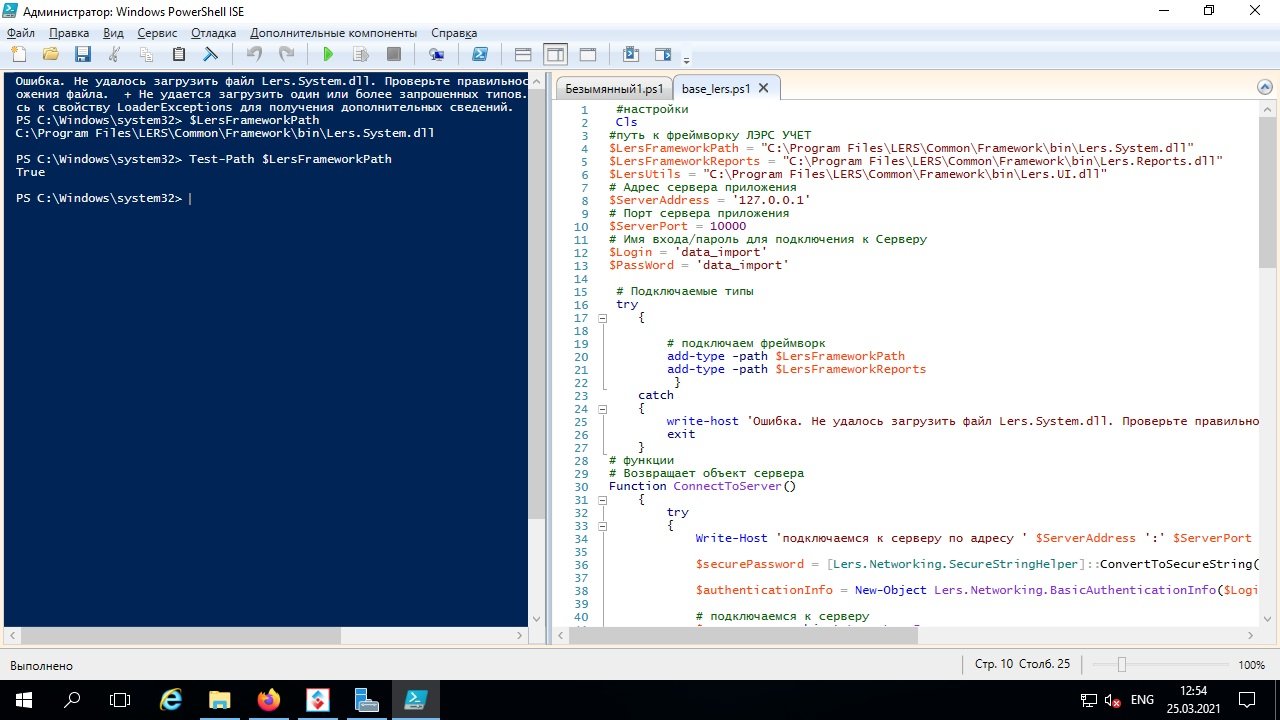
Task: Click $Login = 'data_import' line
Action: tap(688, 252)
